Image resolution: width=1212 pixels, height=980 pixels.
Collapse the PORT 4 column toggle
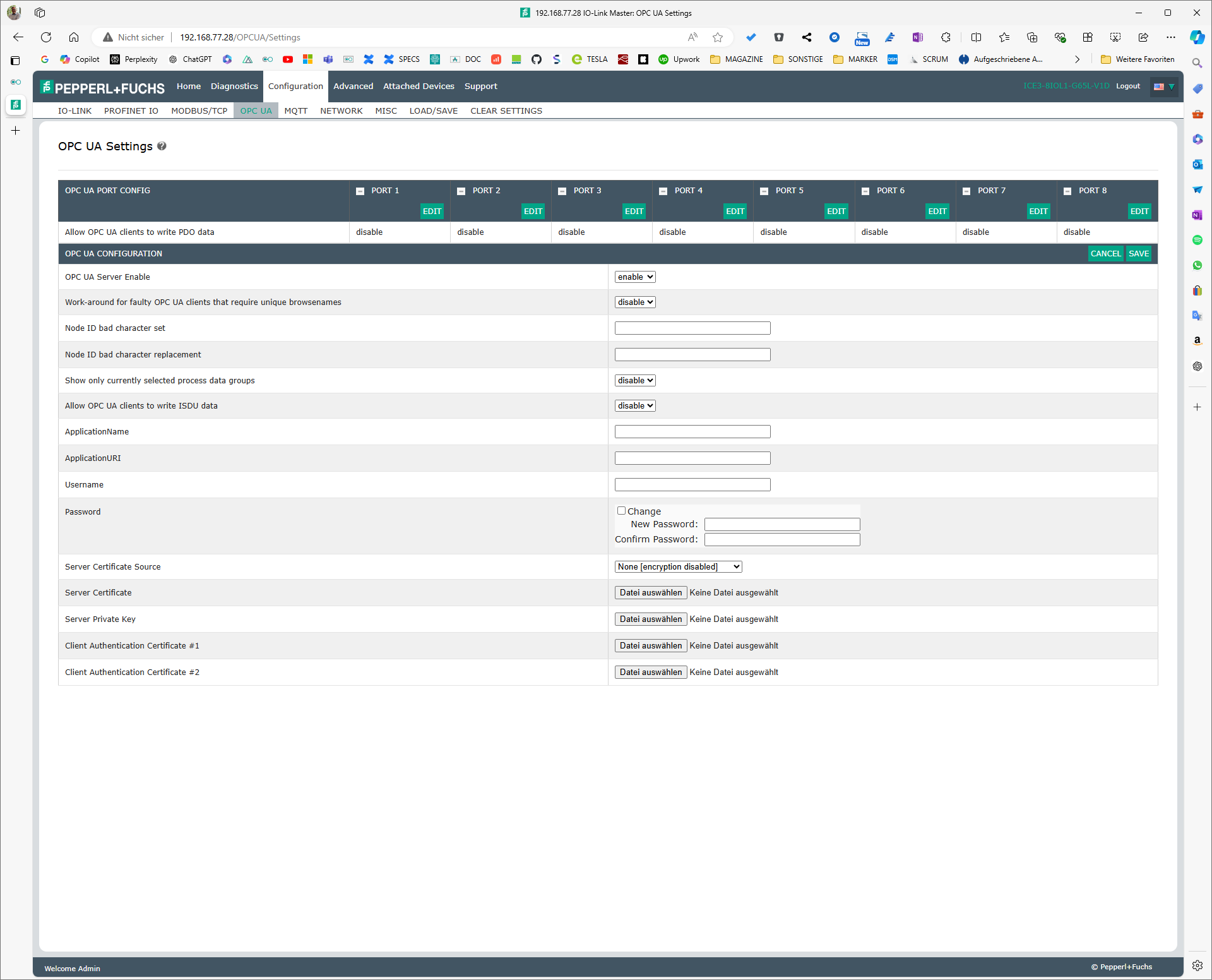click(663, 191)
